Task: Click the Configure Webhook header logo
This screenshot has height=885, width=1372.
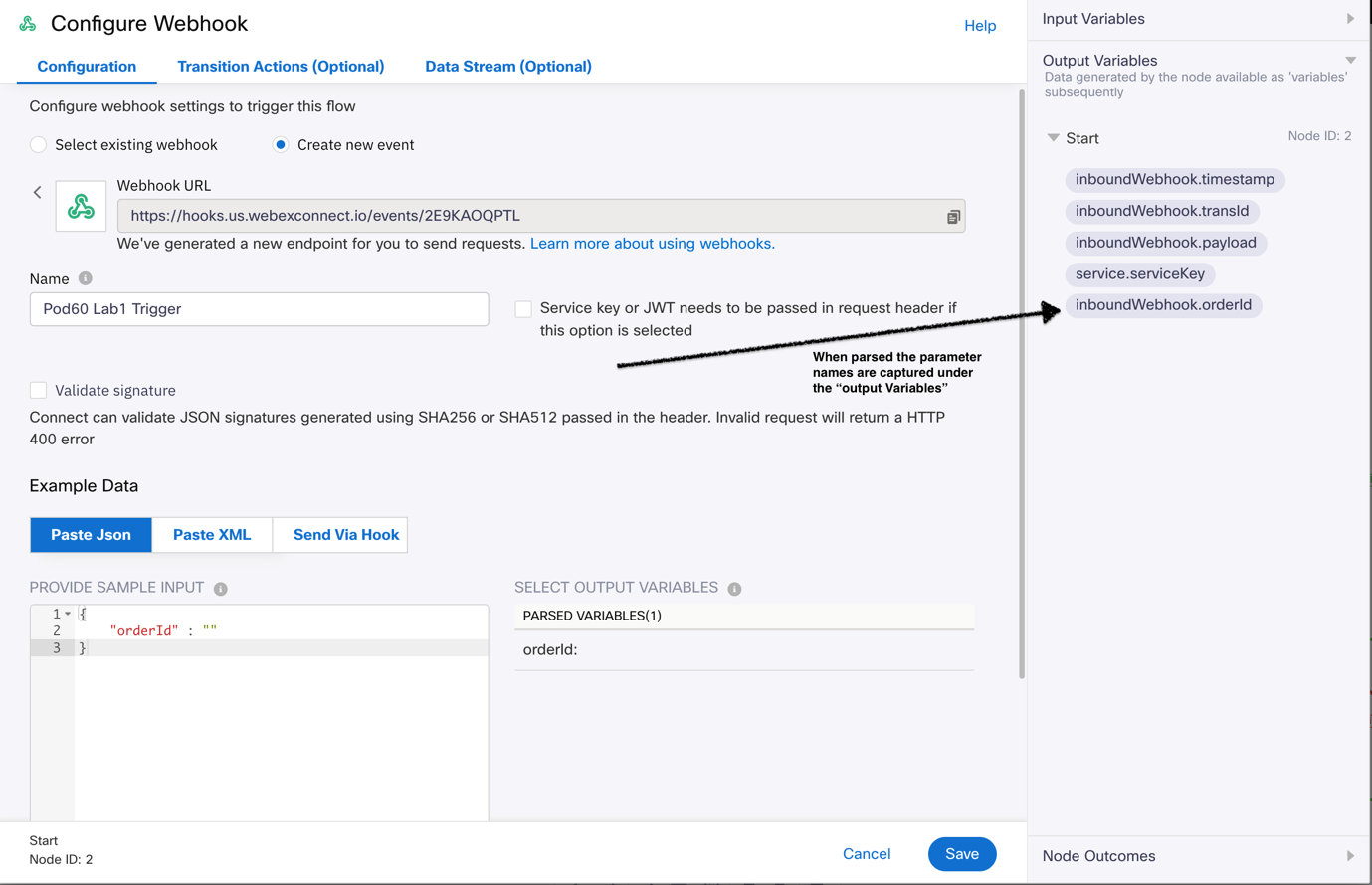Action: (x=28, y=23)
